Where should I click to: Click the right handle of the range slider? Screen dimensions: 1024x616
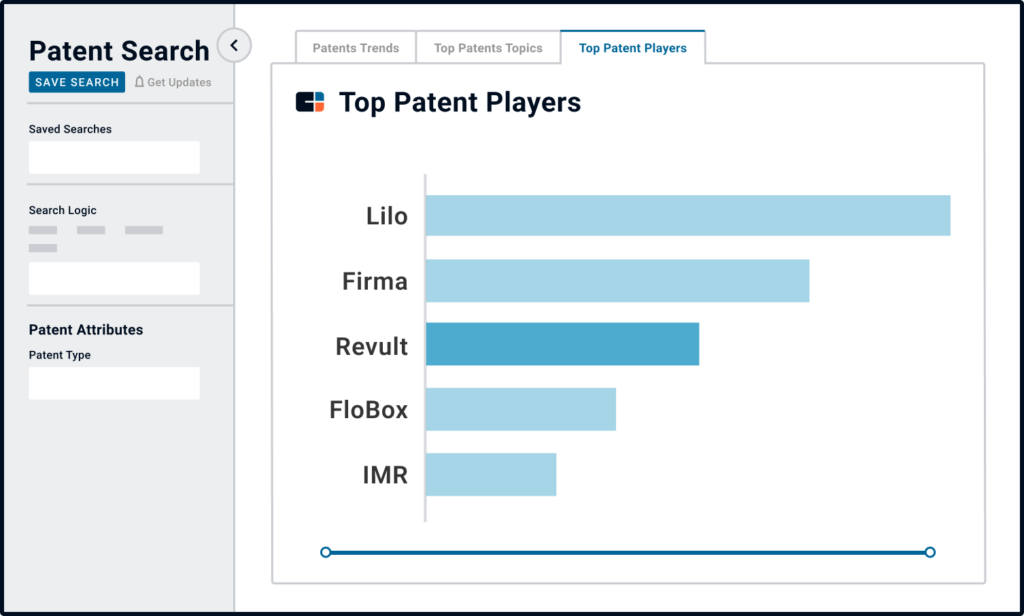(930, 552)
